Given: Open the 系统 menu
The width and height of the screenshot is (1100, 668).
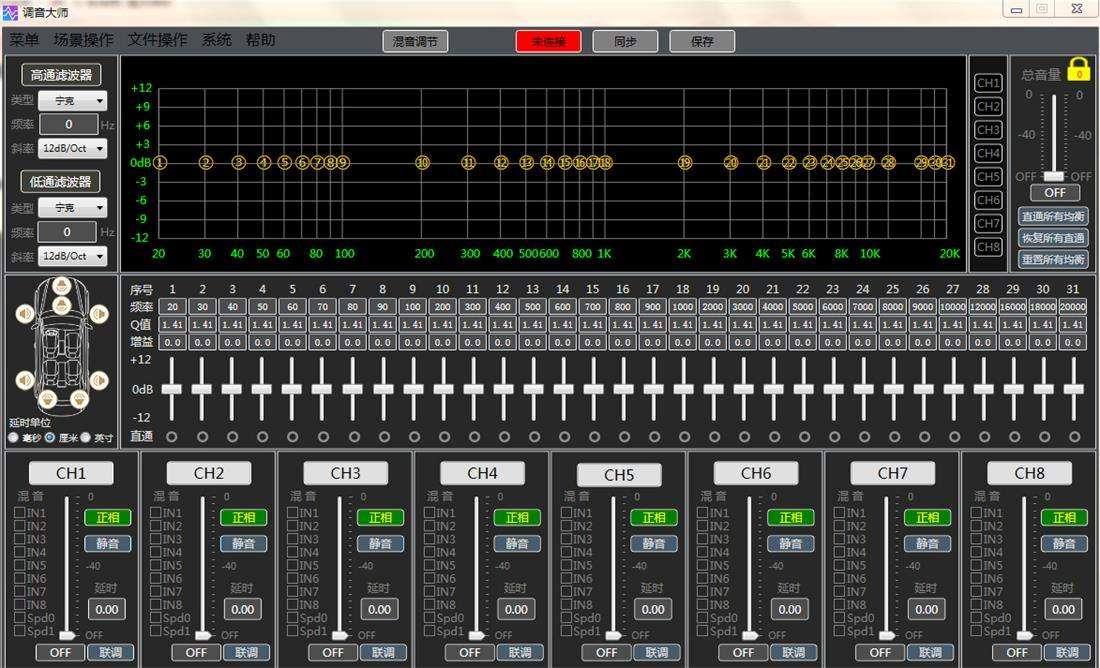Looking at the screenshot, I should [x=217, y=40].
